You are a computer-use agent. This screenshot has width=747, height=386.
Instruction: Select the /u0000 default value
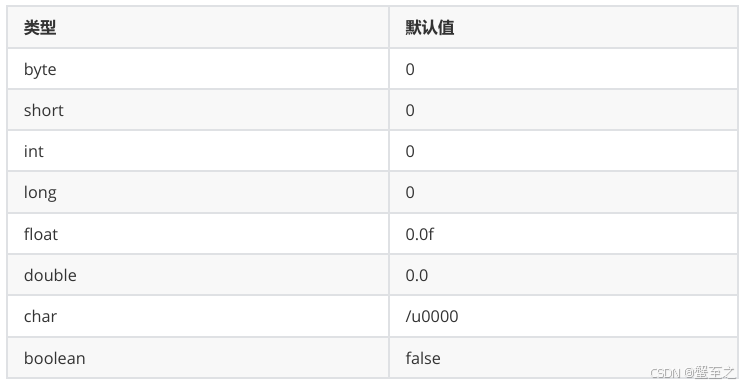coord(432,316)
